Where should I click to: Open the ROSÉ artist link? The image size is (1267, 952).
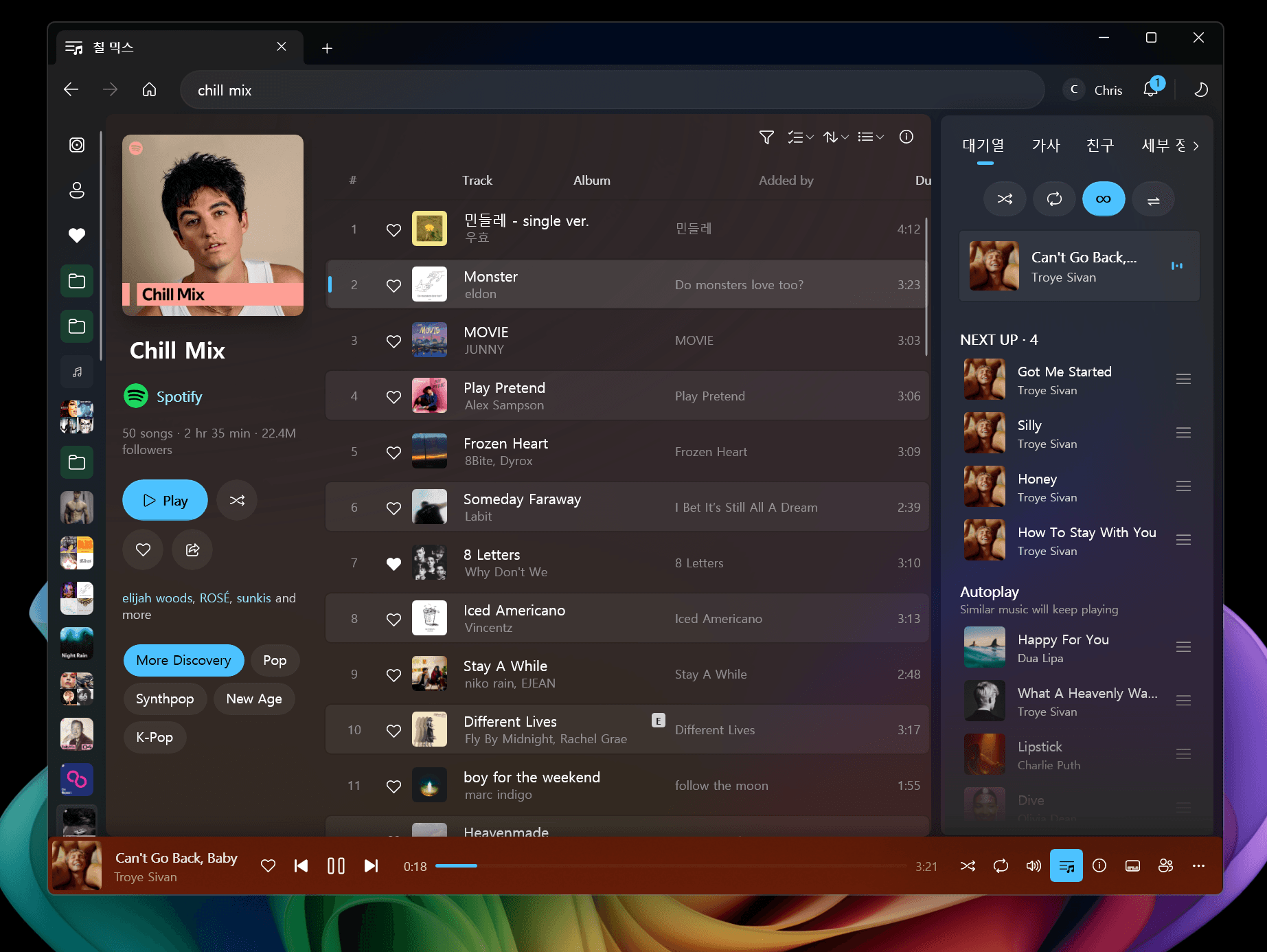(214, 598)
